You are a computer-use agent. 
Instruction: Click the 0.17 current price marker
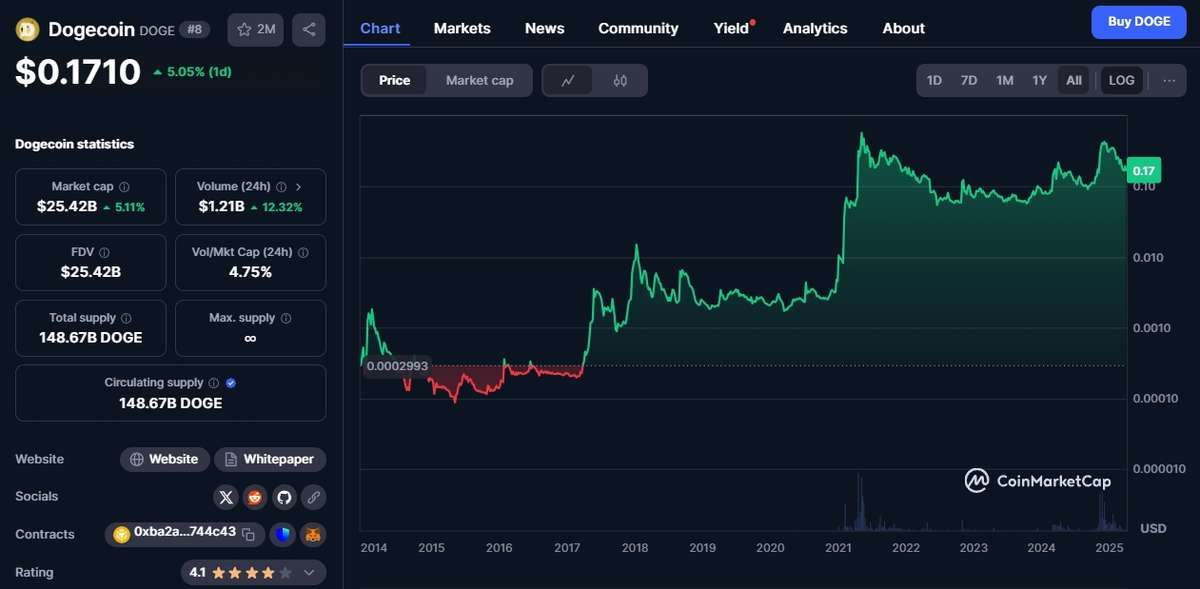(x=1142, y=171)
